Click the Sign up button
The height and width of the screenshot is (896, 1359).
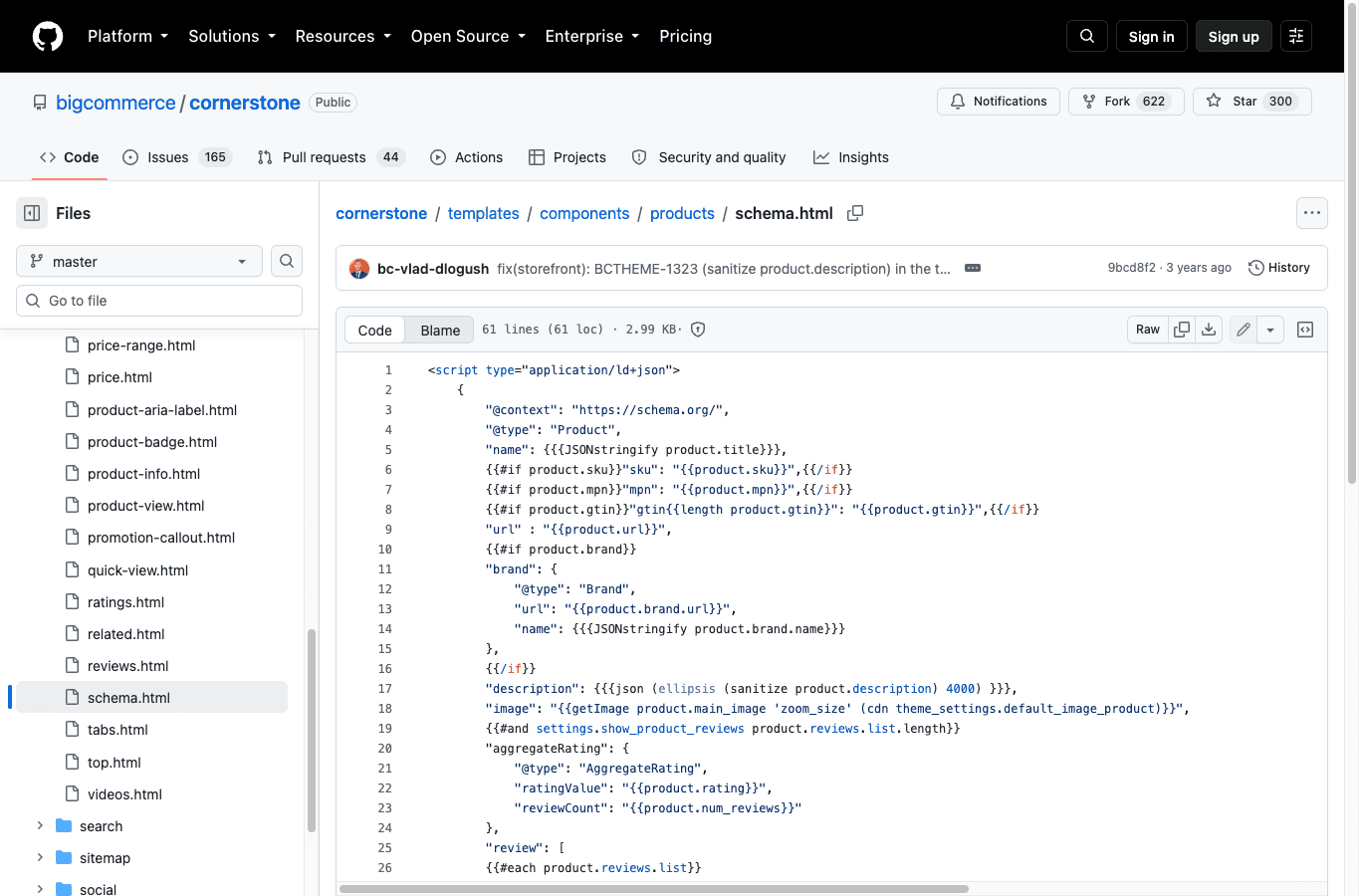(1234, 36)
